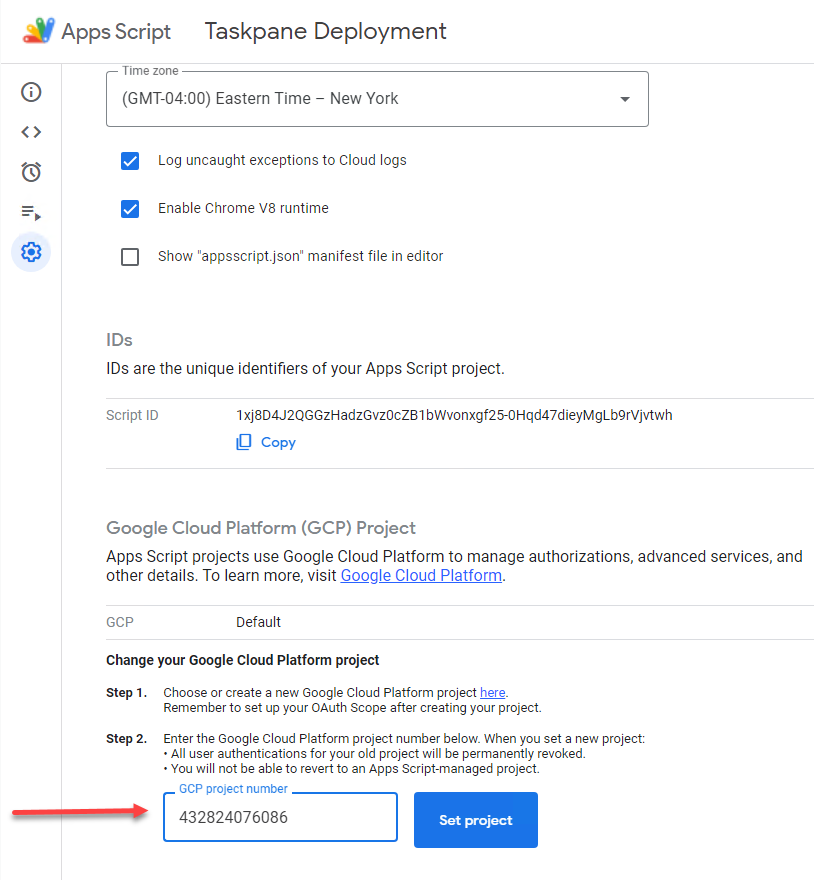Screen dimensions: 814x880
Task: Click the Google Cloud Platform (GCP) Project heading
Action: (x=261, y=528)
